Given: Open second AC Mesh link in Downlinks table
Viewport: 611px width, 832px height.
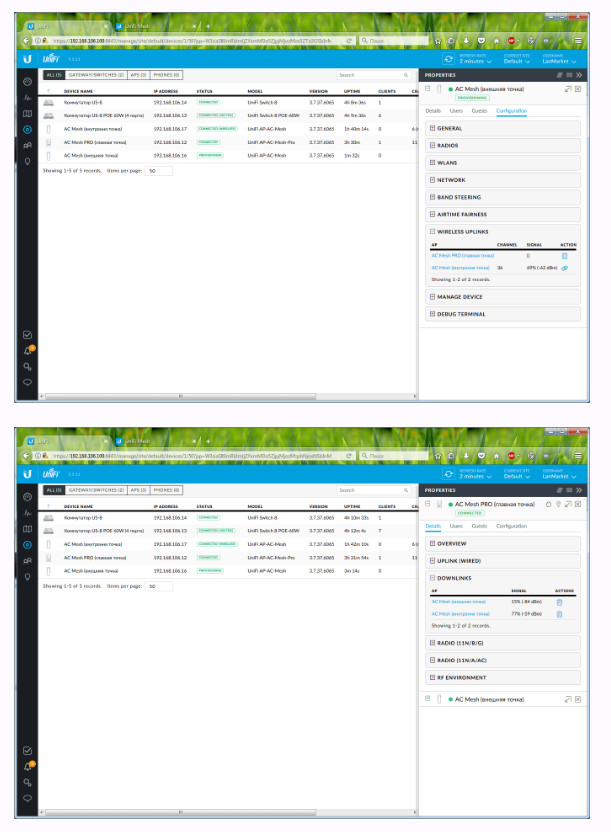Looking at the screenshot, I should click(x=460, y=614).
